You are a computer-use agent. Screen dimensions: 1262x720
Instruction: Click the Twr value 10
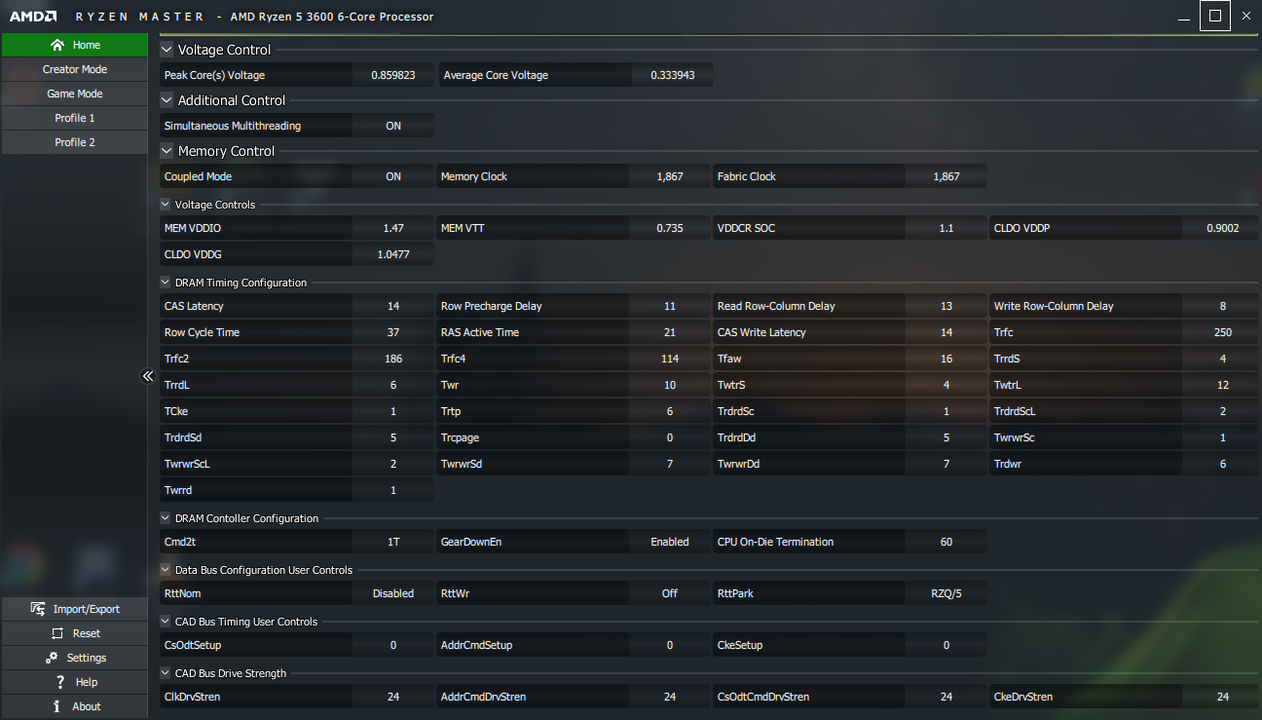pyautogui.click(x=670, y=385)
